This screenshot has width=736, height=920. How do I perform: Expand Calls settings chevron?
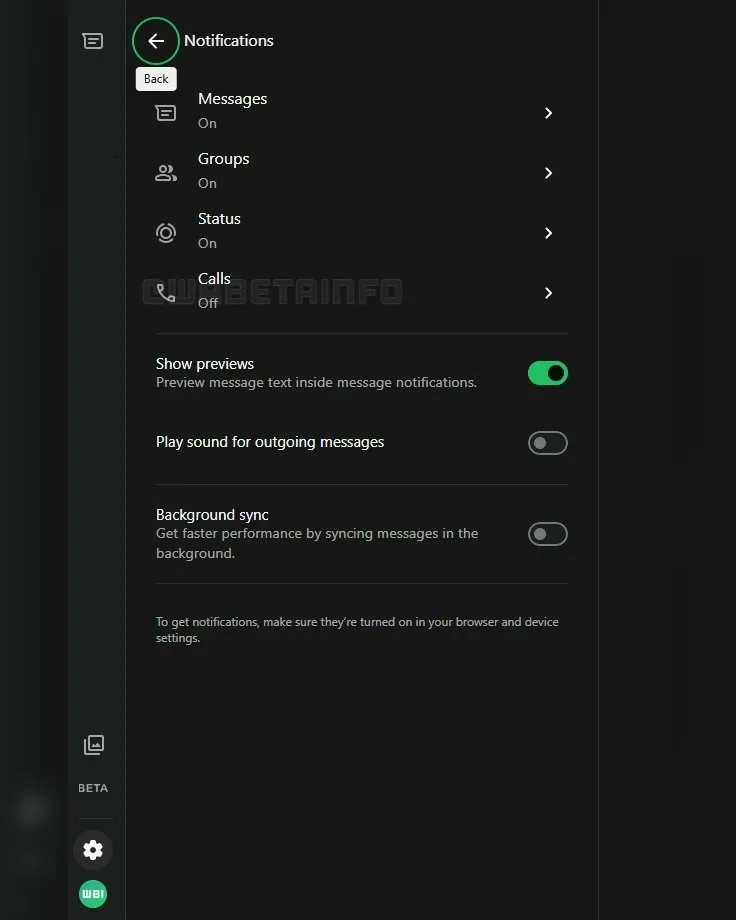(548, 293)
